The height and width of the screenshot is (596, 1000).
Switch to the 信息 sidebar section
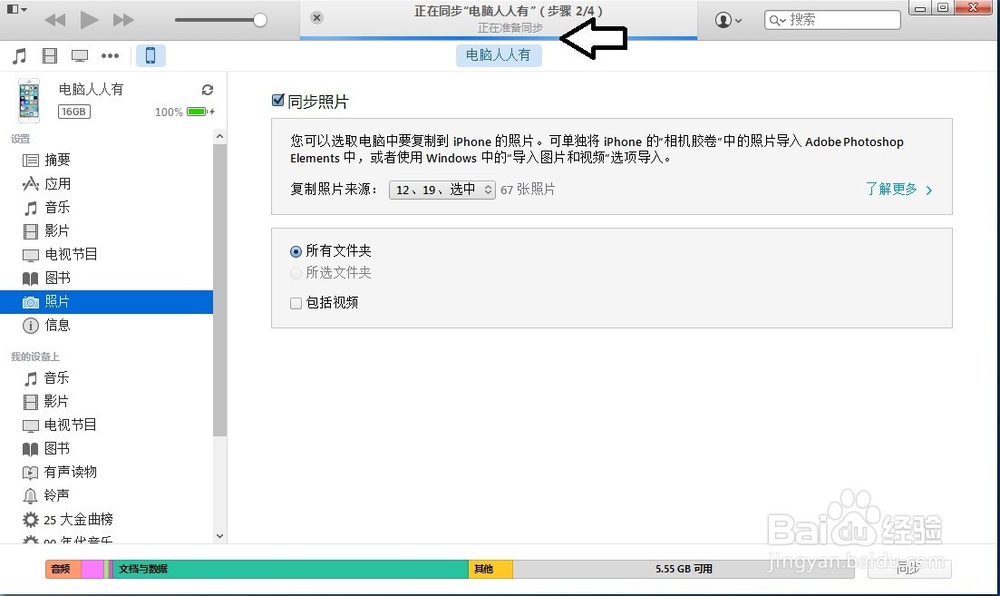click(58, 324)
